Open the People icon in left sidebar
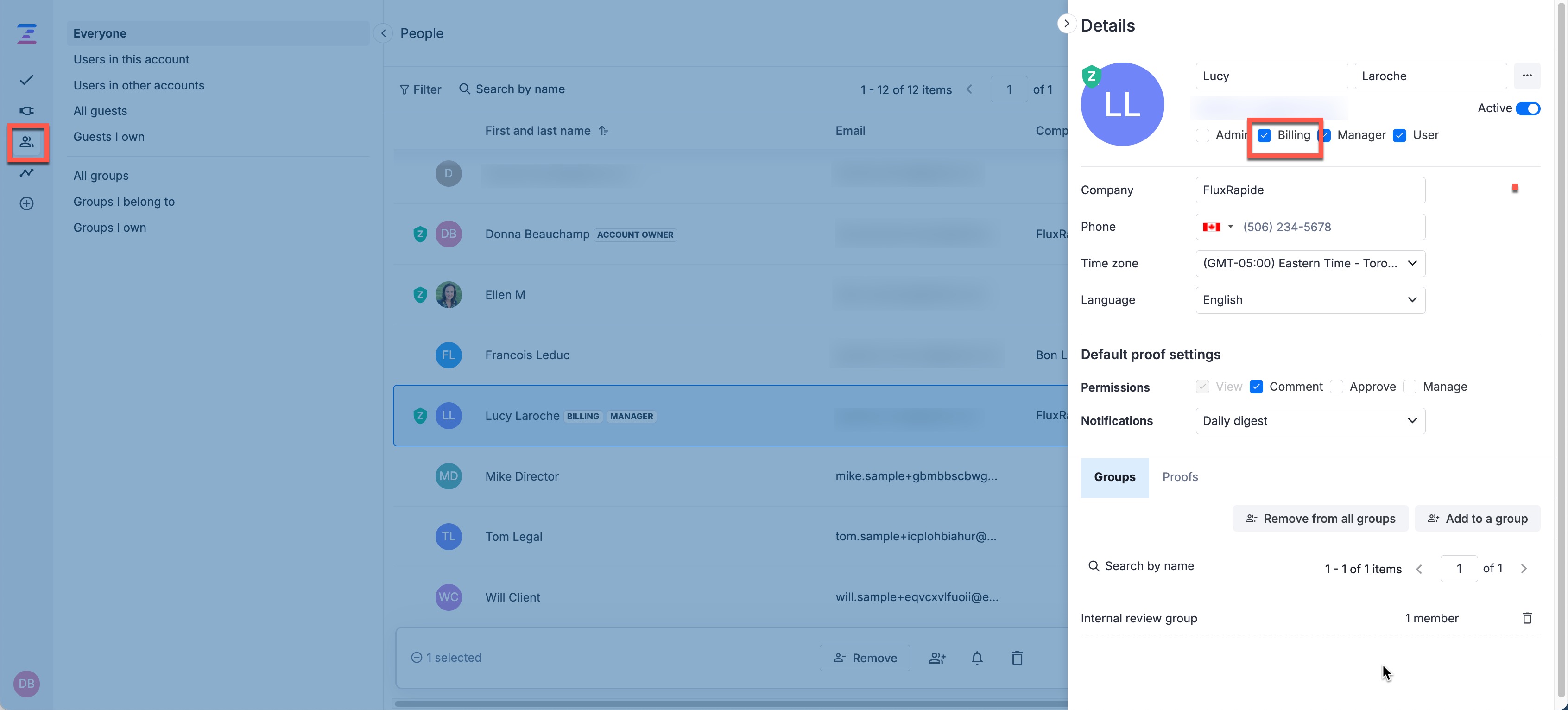Screen dimensions: 1568x710 tap(27, 142)
